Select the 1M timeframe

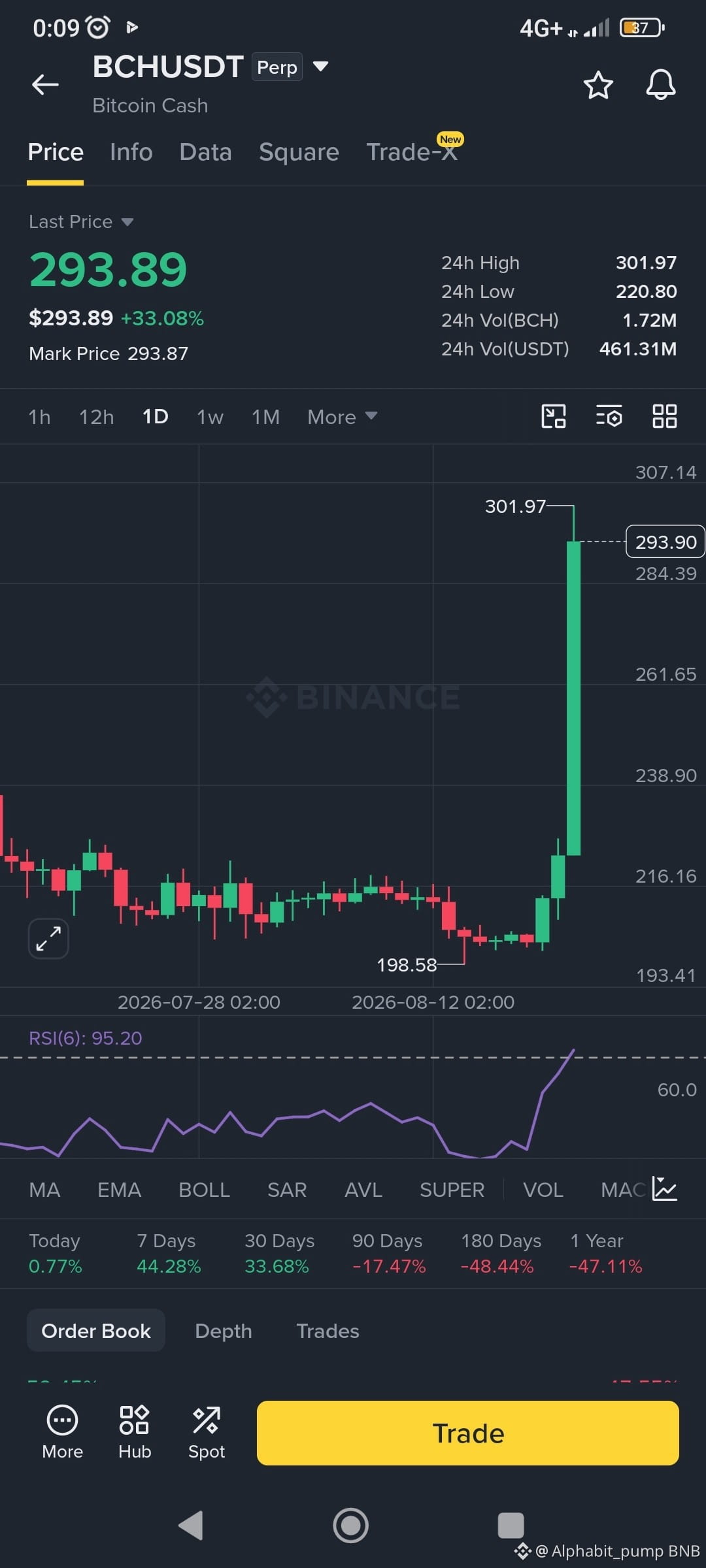265,417
